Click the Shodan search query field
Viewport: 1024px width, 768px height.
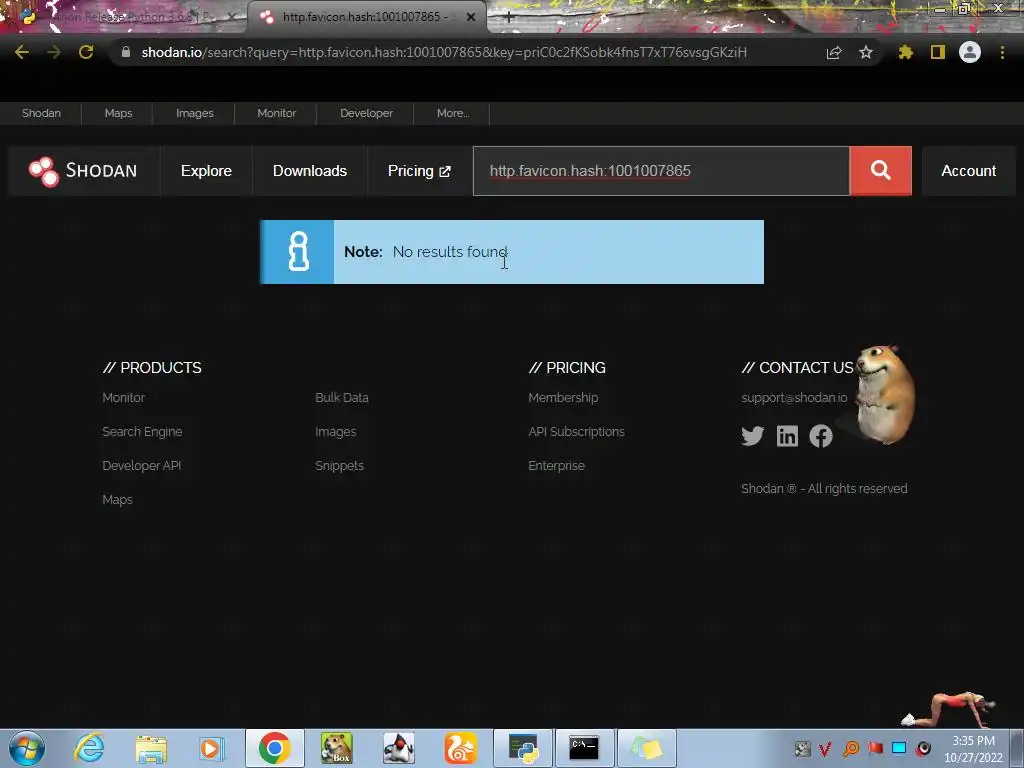click(661, 171)
